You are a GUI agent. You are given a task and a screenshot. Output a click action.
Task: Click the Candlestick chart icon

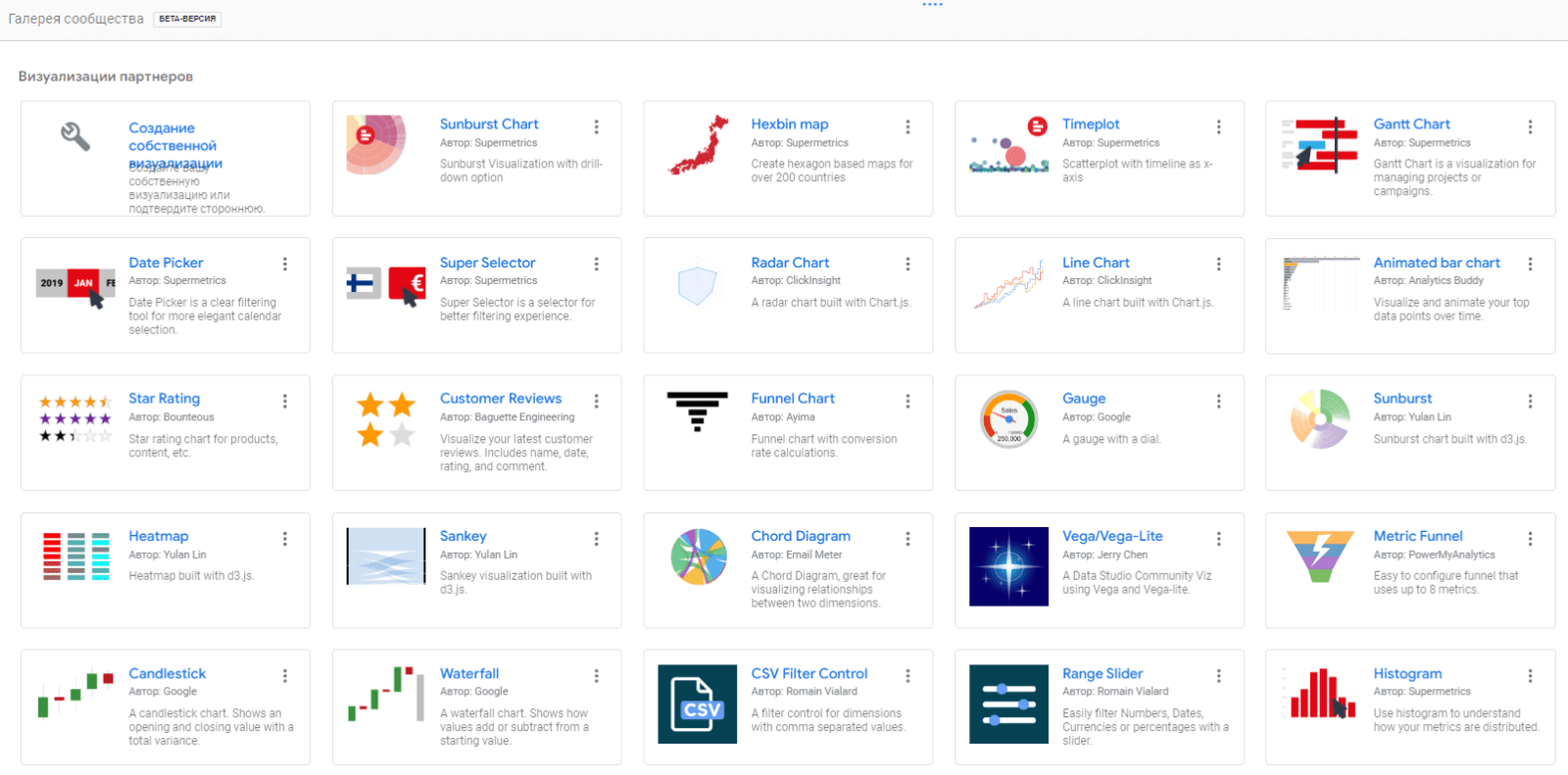pos(75,694)
